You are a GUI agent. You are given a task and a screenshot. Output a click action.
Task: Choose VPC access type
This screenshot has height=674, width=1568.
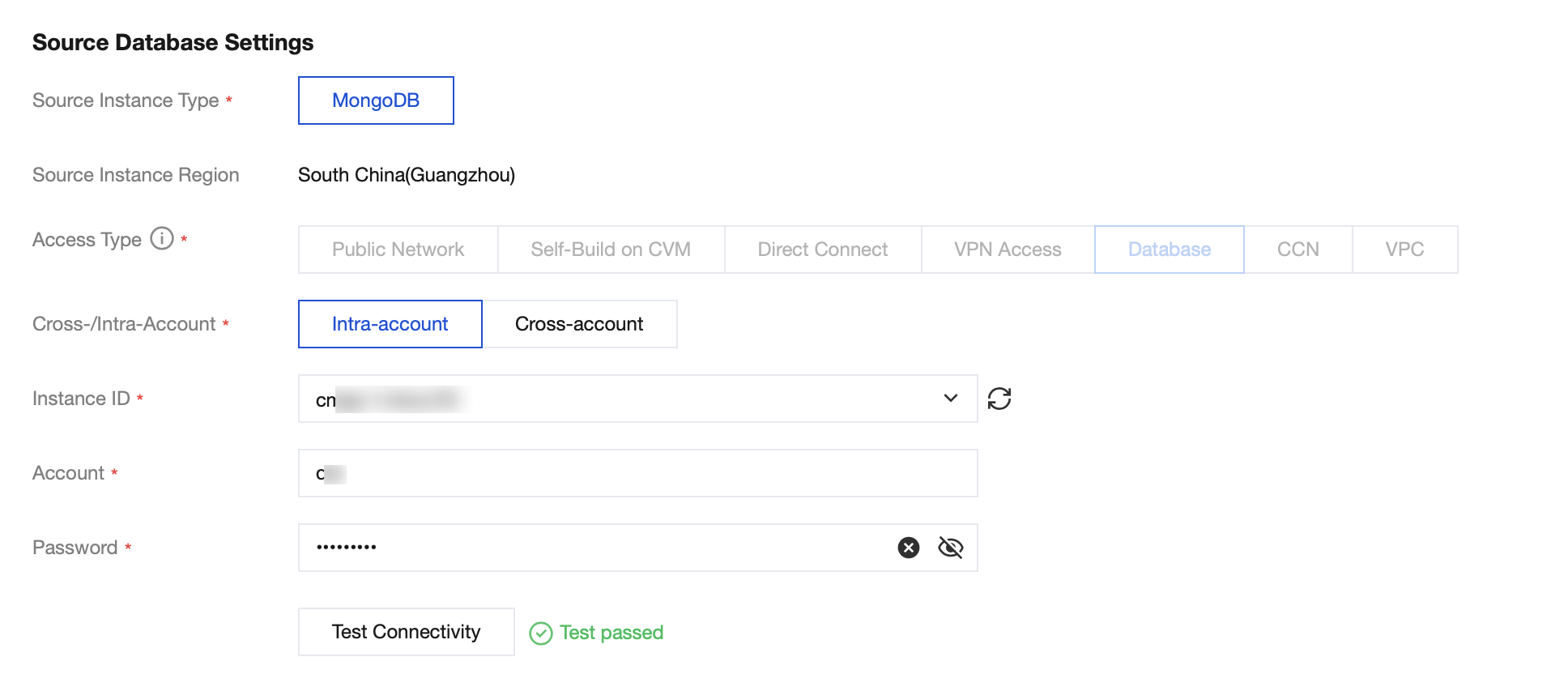1404,250
